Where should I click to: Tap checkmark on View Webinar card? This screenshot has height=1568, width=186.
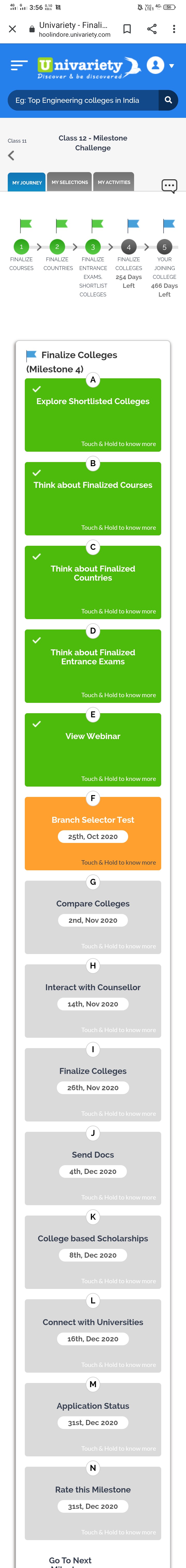click(x=36, y=724)
